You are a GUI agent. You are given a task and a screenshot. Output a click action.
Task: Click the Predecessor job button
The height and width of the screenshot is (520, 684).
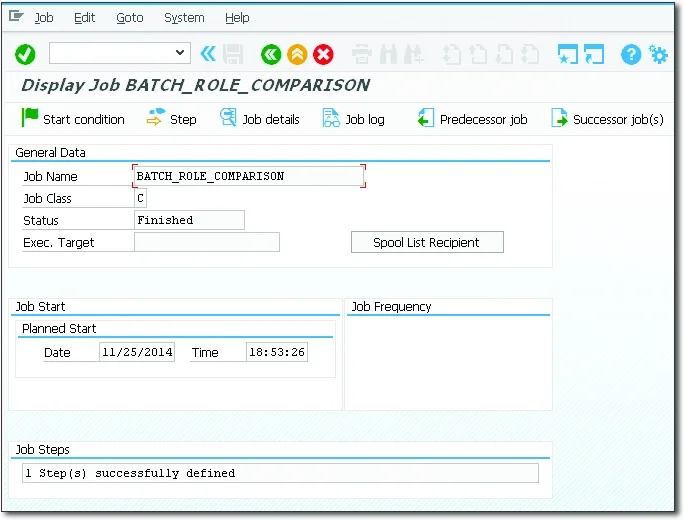(472, 119)
